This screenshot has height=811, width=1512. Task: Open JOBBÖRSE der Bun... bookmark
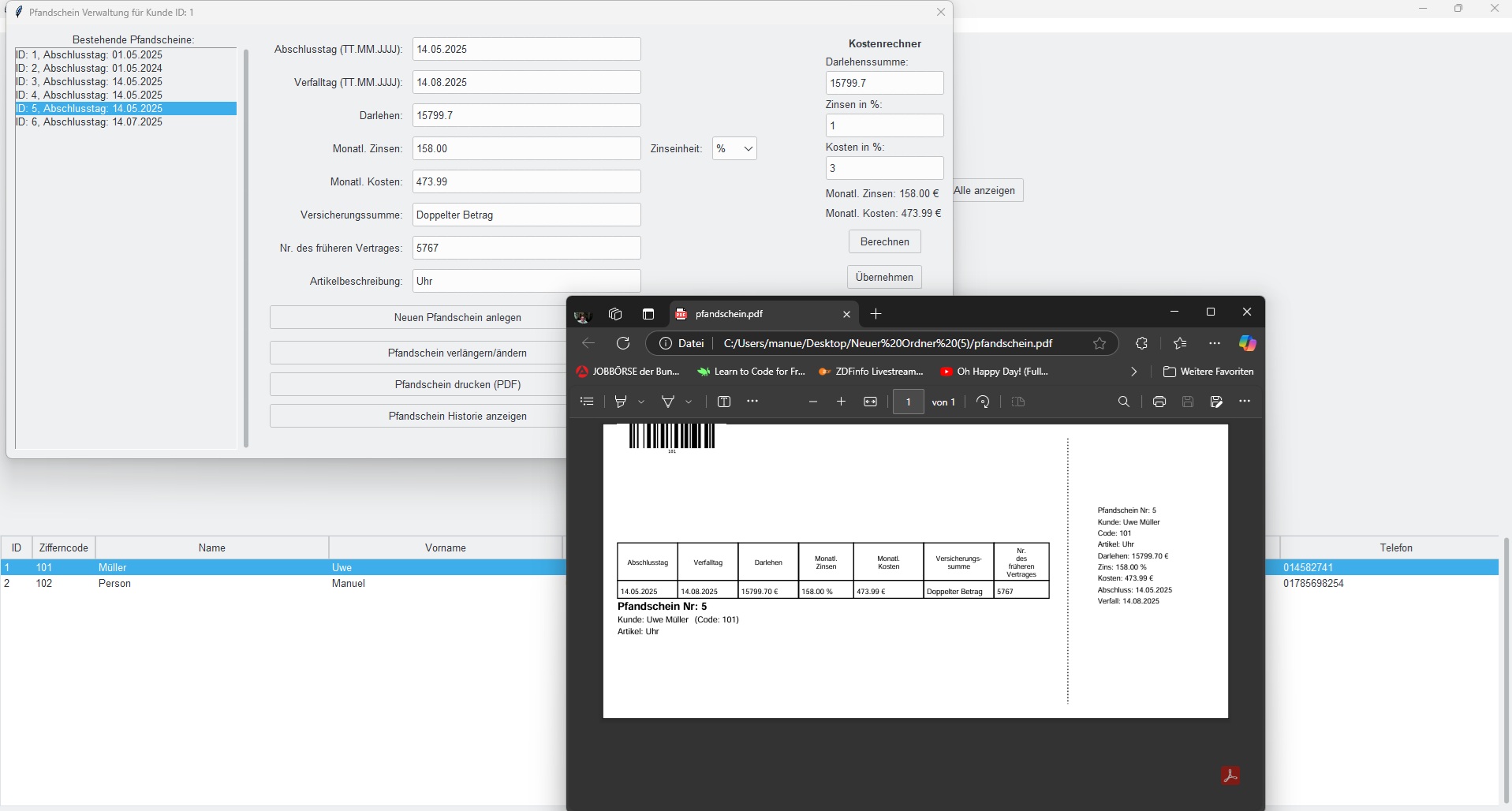[x=629, y=372]
